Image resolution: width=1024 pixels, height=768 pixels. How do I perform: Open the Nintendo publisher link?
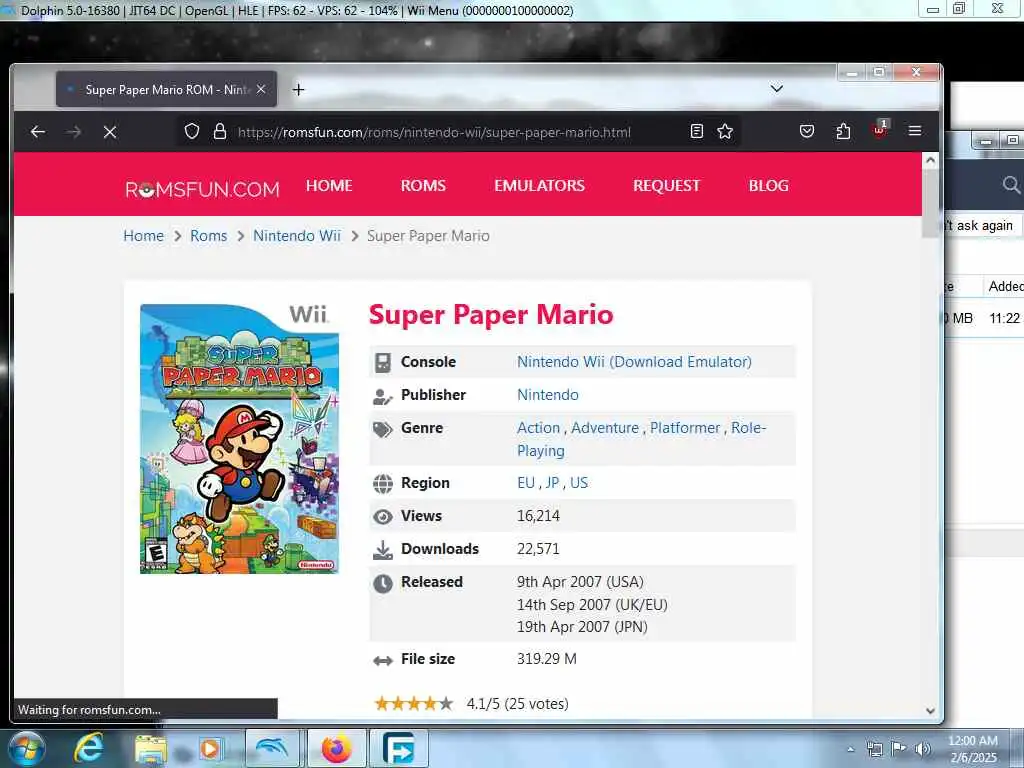[x=548, y=394]
